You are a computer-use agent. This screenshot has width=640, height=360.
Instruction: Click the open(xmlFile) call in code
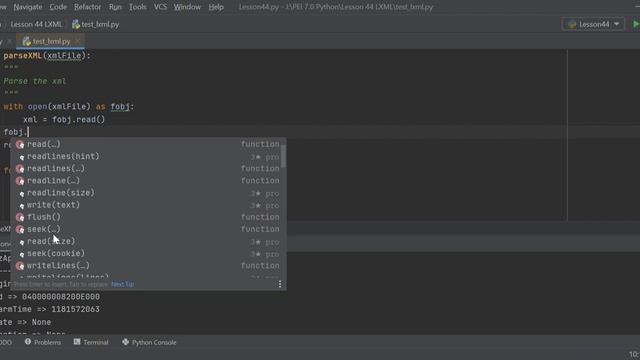(x=59, y=107)
